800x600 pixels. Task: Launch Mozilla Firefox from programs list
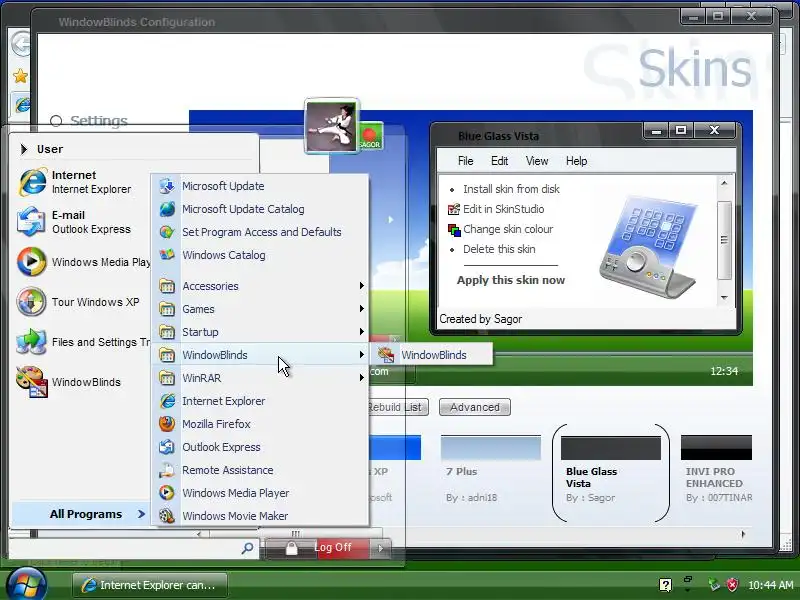click(x=260, y=424)
